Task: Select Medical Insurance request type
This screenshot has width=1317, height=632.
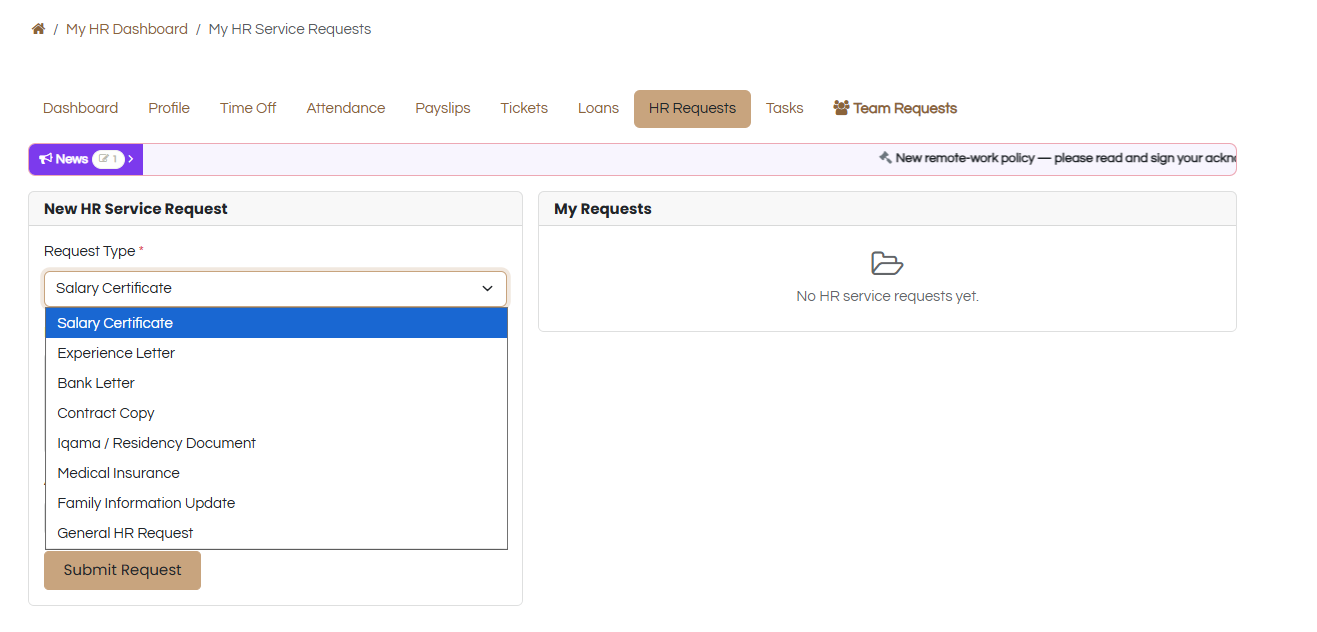Action: pyautogui.click(x=276, y=473)
